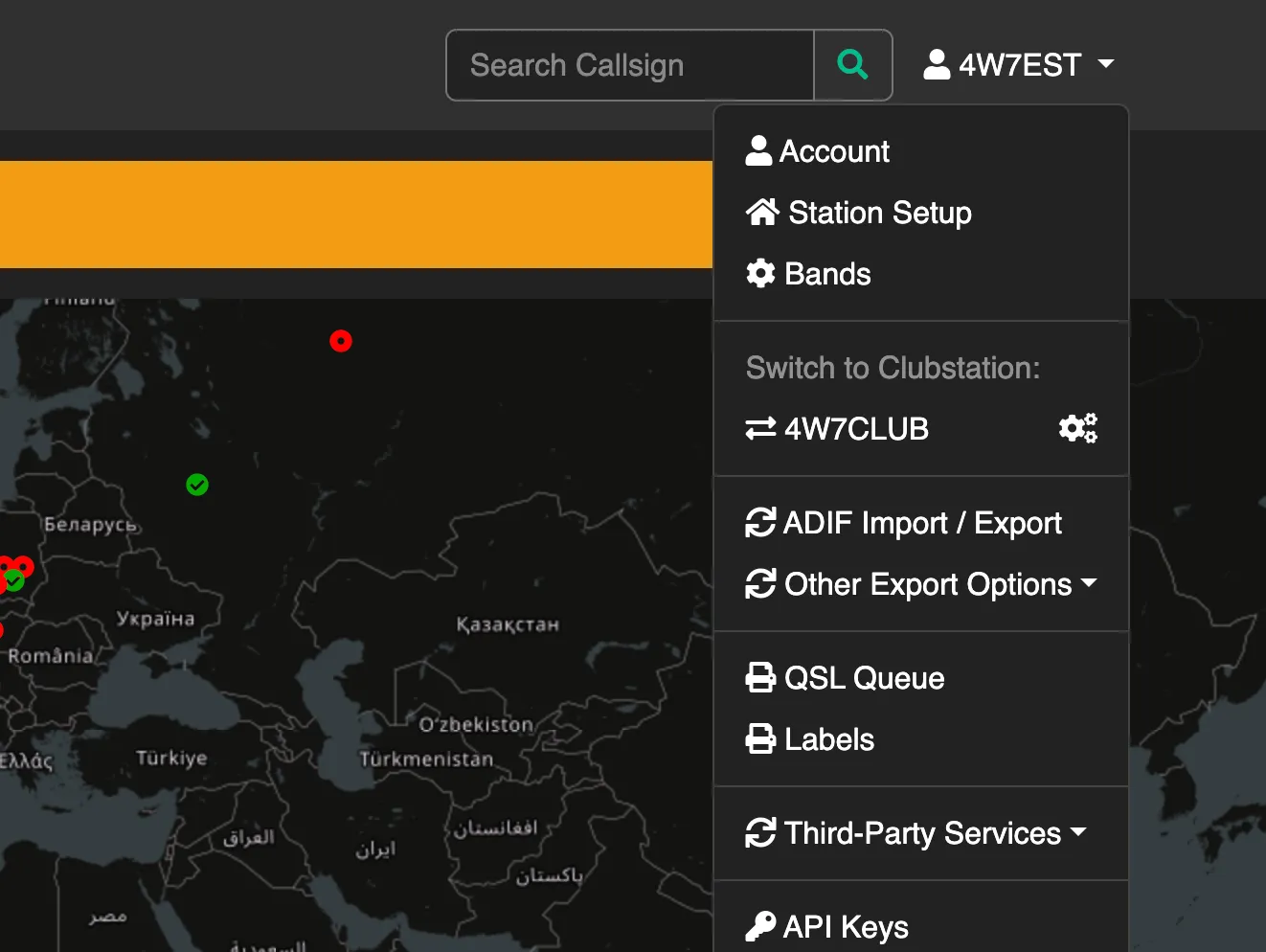Viewport: 1266px width, 952px height.
Task: Focus the Search Callsign field
Action: click(630, 65)
